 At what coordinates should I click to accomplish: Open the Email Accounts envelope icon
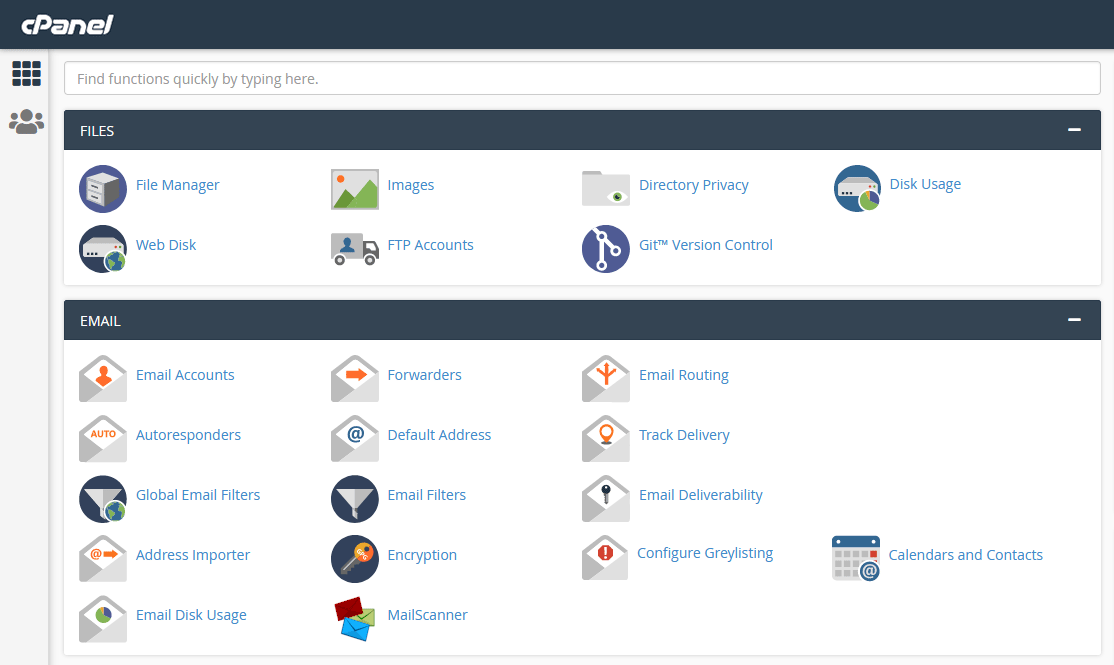click(x=103, y=379)
